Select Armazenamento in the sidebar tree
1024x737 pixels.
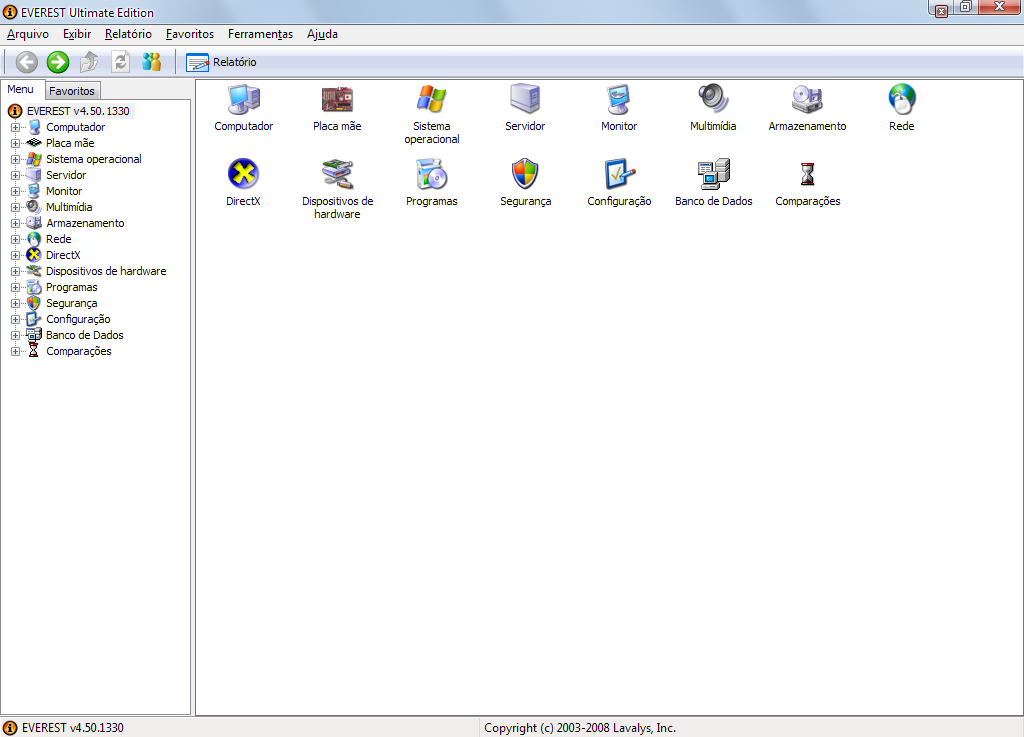pyautogui.click(x=85, y=223)
